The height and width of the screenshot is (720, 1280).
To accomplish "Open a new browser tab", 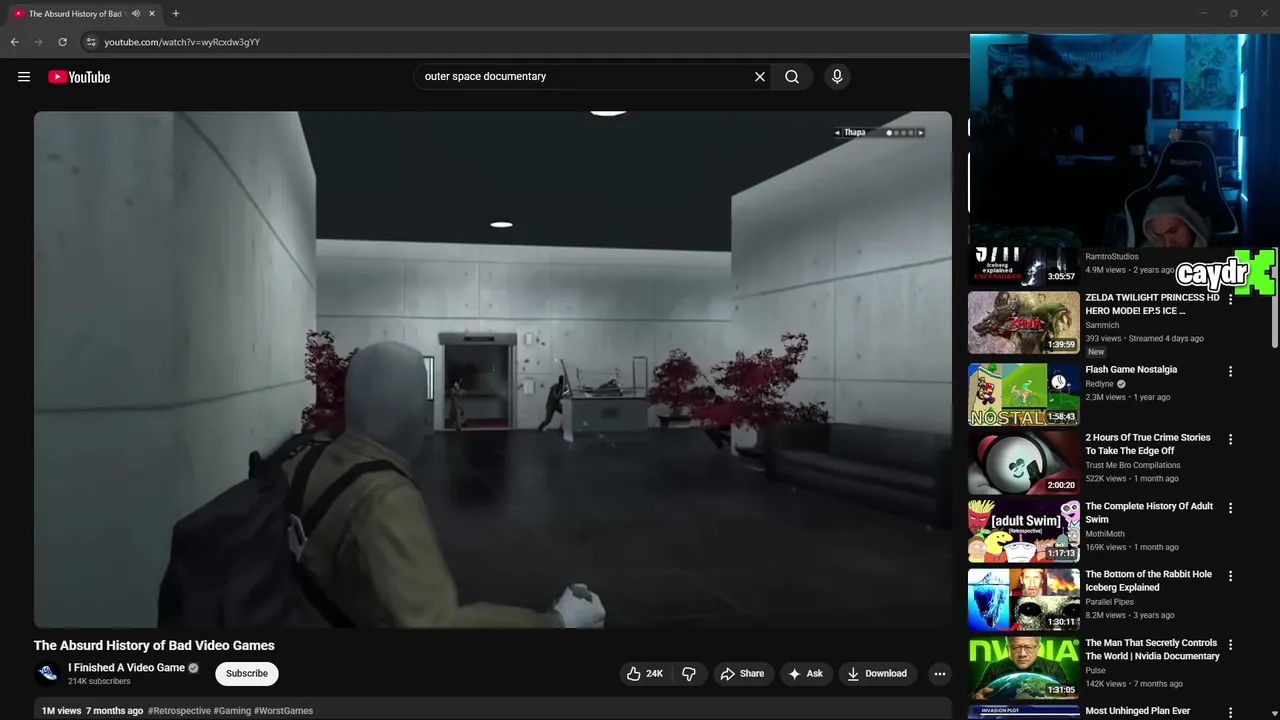I will (x=176, y=14).
